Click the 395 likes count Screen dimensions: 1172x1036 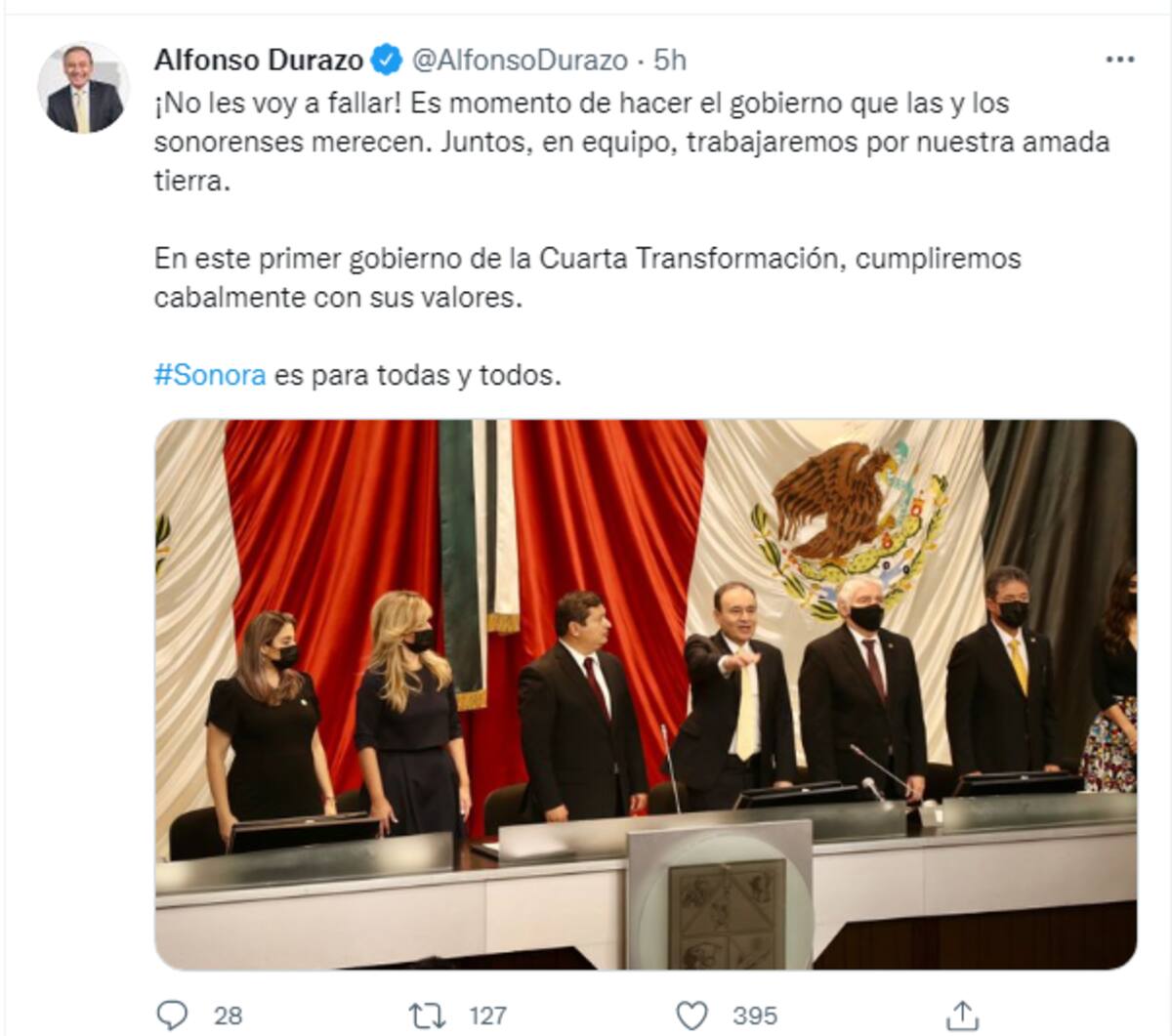755,1015
